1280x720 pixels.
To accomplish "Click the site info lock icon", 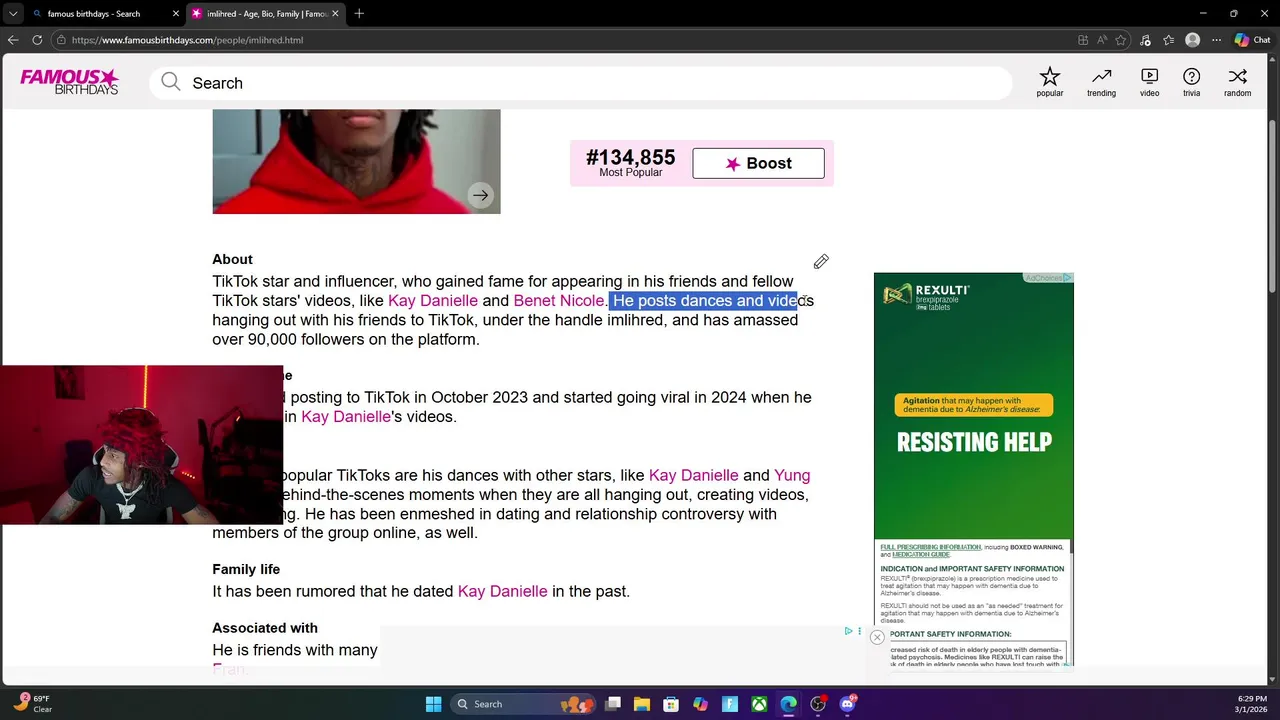I will [x=61, y=40].
